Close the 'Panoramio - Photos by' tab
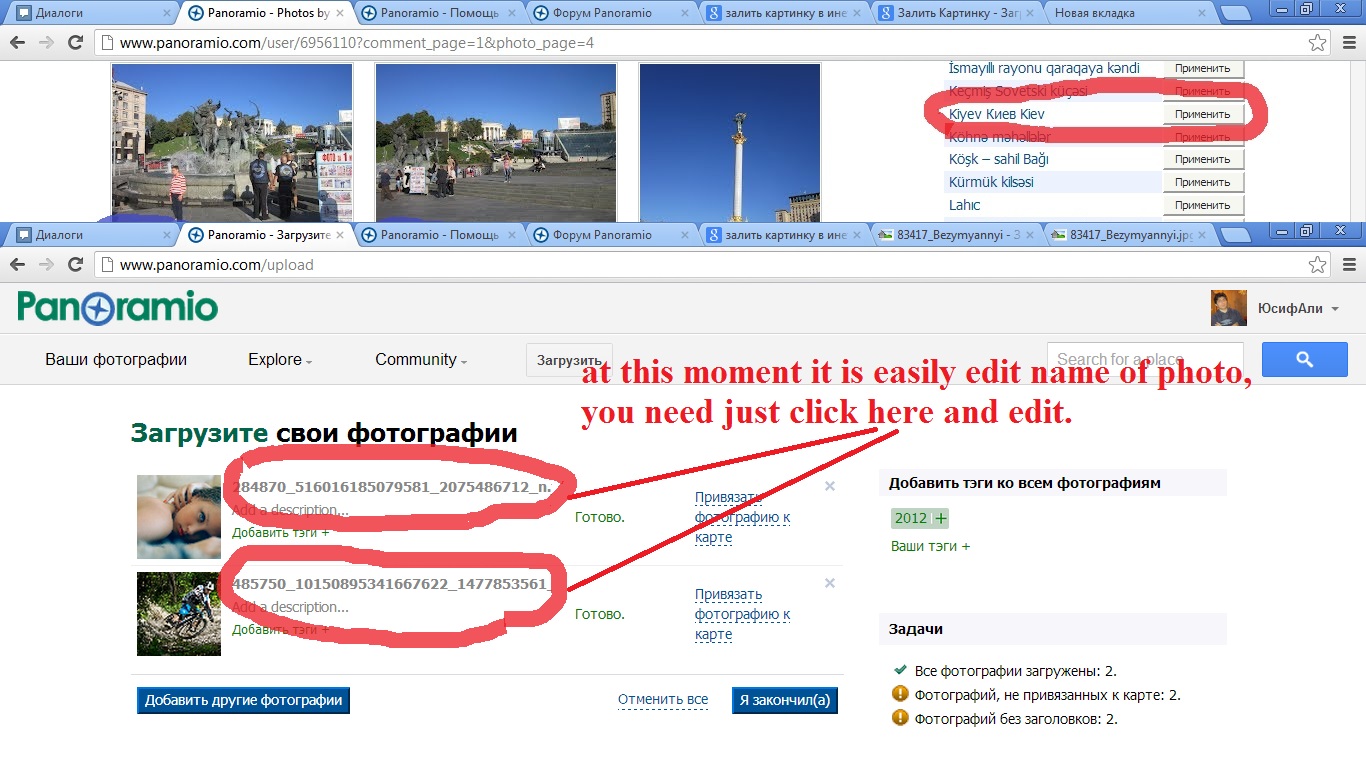This screenshot has width=1366, height=768. [x=341, y=13]
